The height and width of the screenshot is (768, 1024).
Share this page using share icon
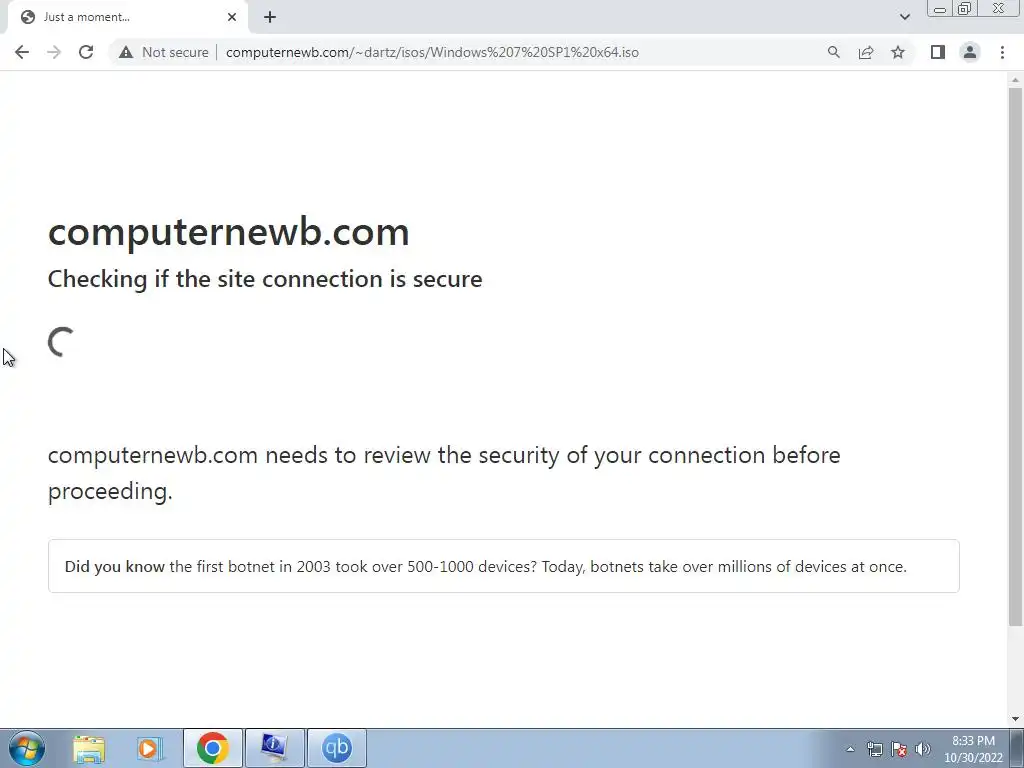click(x=866, y=52)
